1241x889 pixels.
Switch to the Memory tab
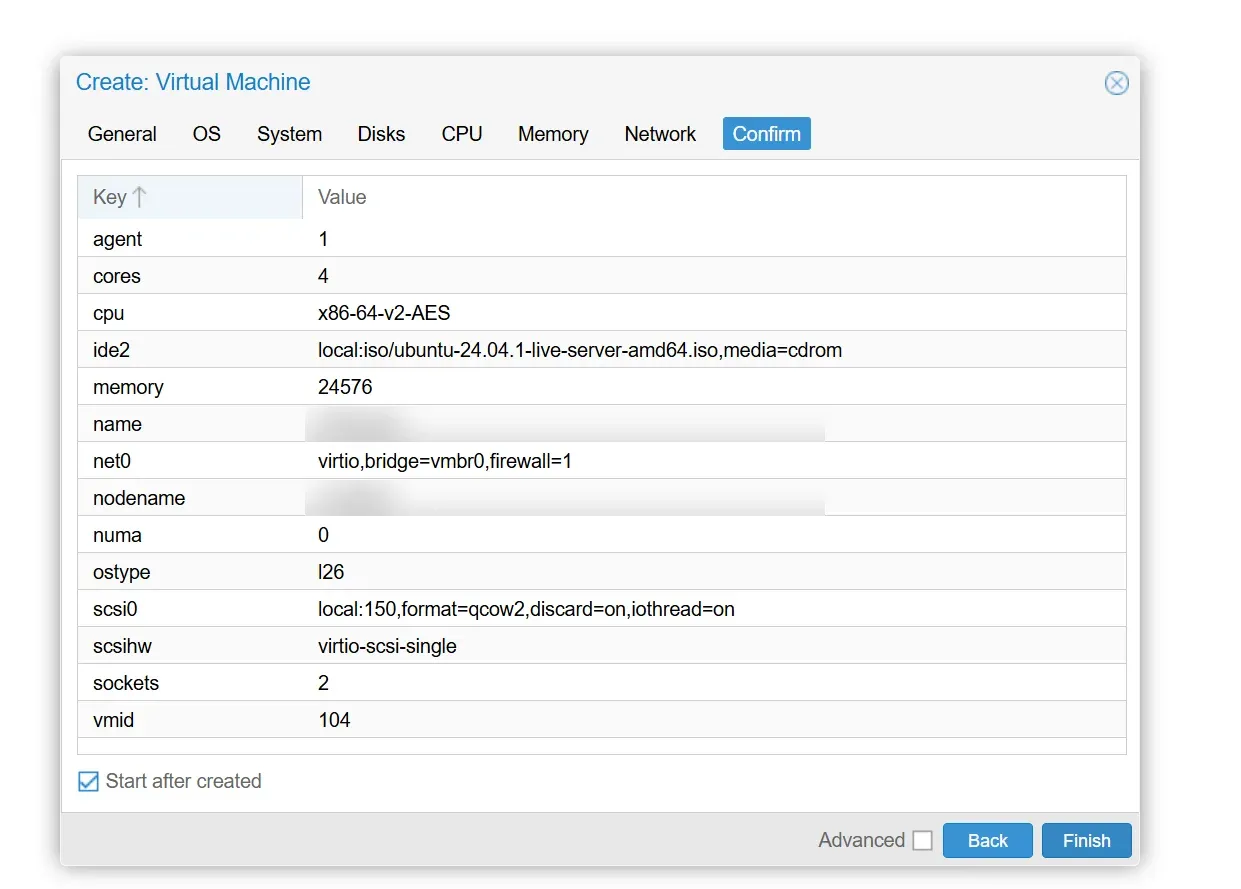(x=553, y=134)
